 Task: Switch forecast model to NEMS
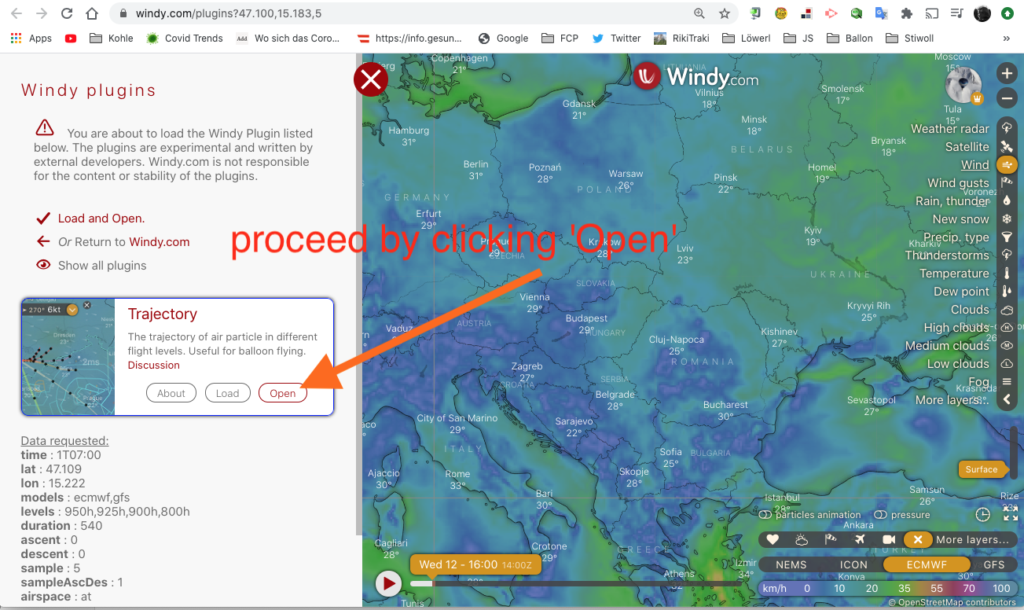pyautogui.click(x=791, y=564)
